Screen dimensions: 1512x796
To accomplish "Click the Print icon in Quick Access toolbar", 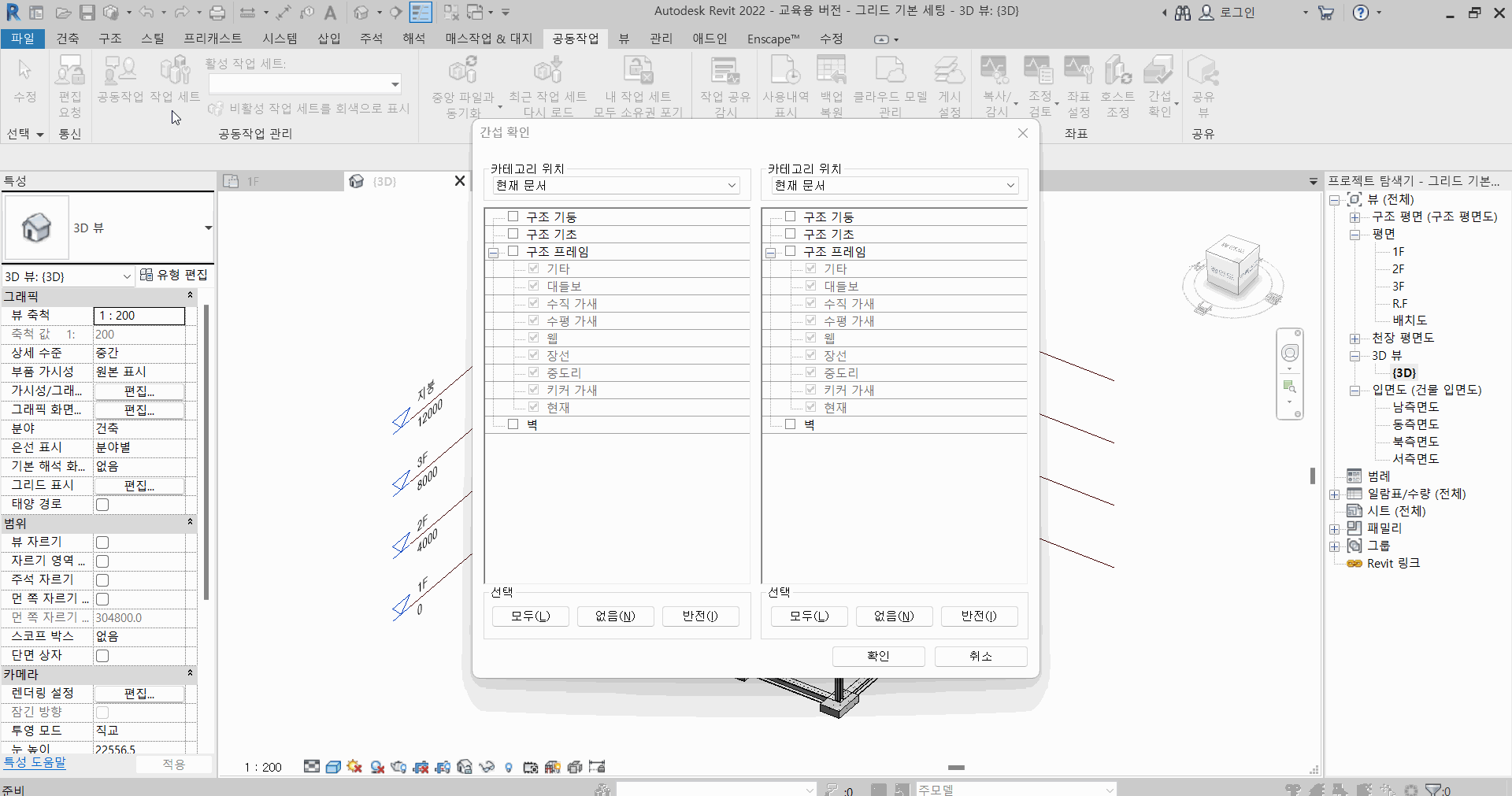I will point(217,13).
